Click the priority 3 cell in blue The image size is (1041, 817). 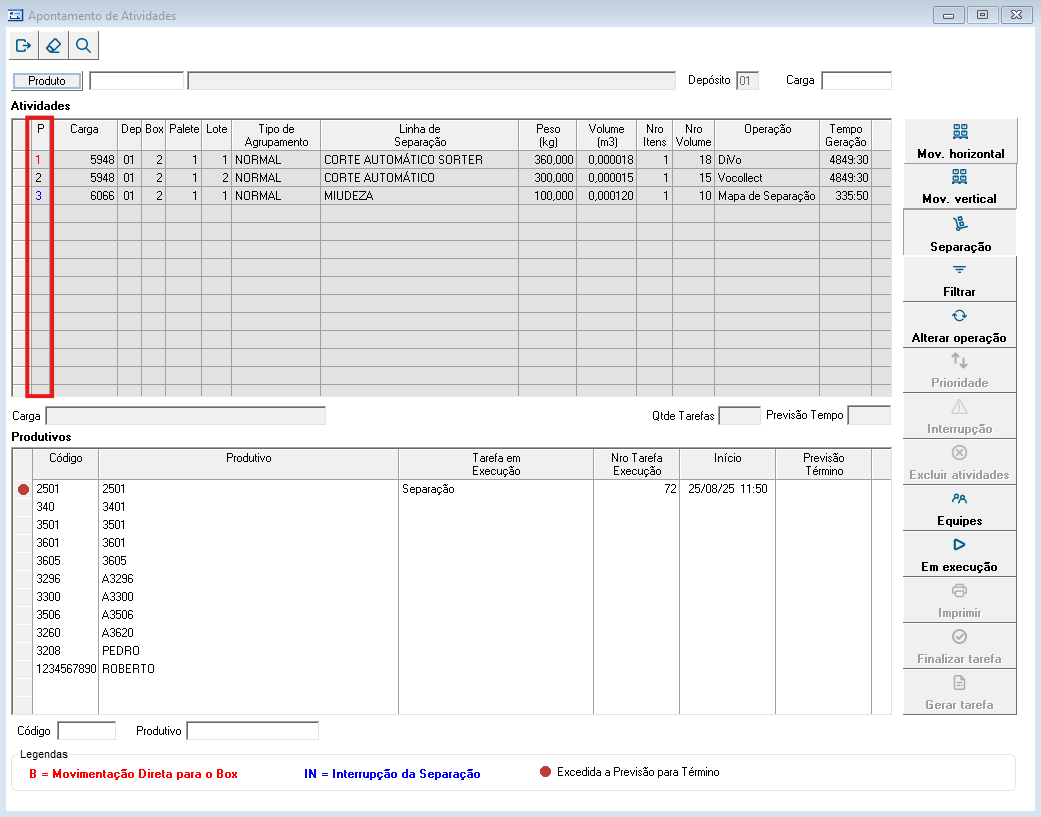[x=40, y=196]
